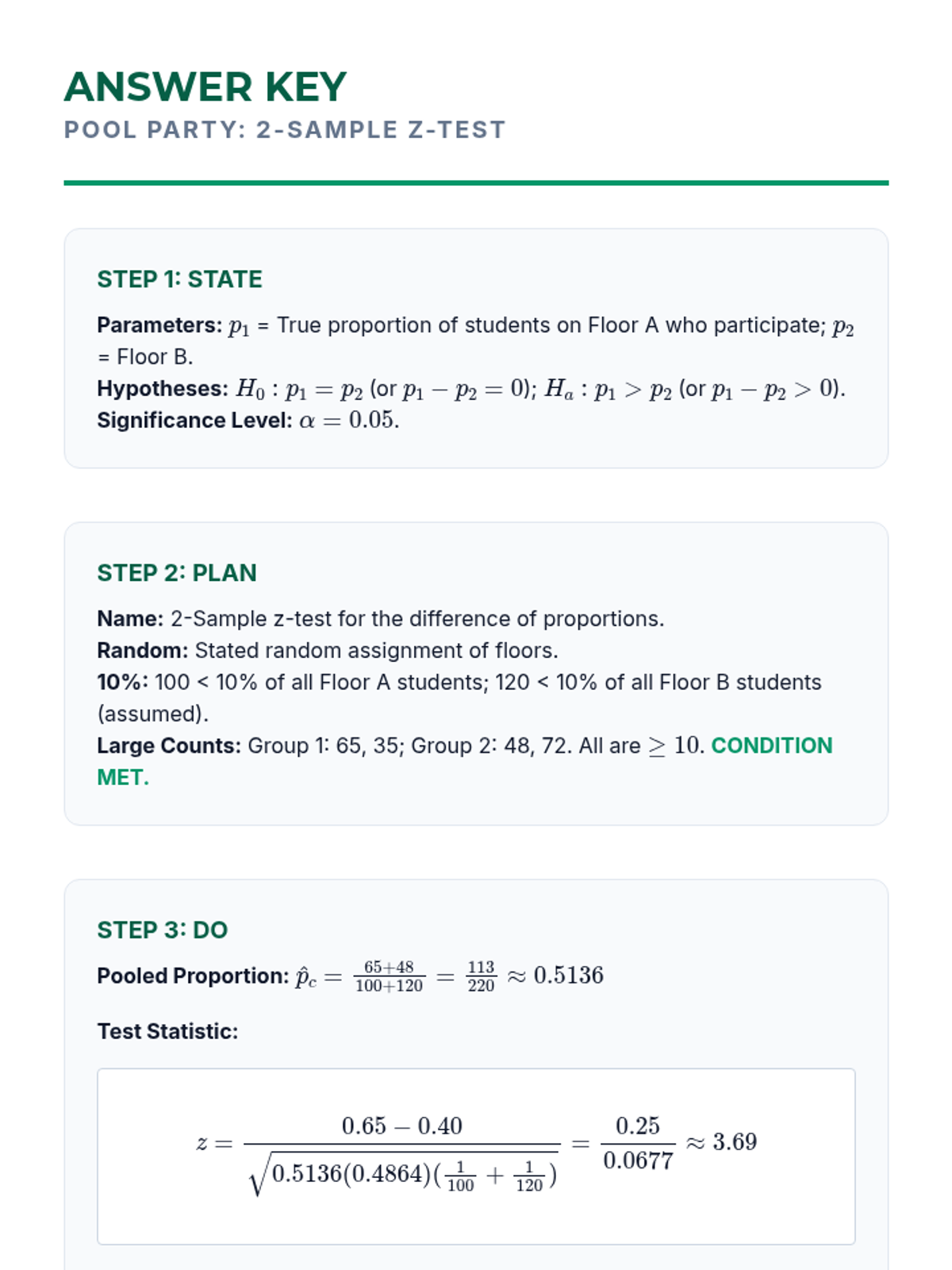Image resolution: width=952 pixels, height=1270 pixels.
Task: Select the STEP 2: PLAN heading
Action: [x=177, y=573]
